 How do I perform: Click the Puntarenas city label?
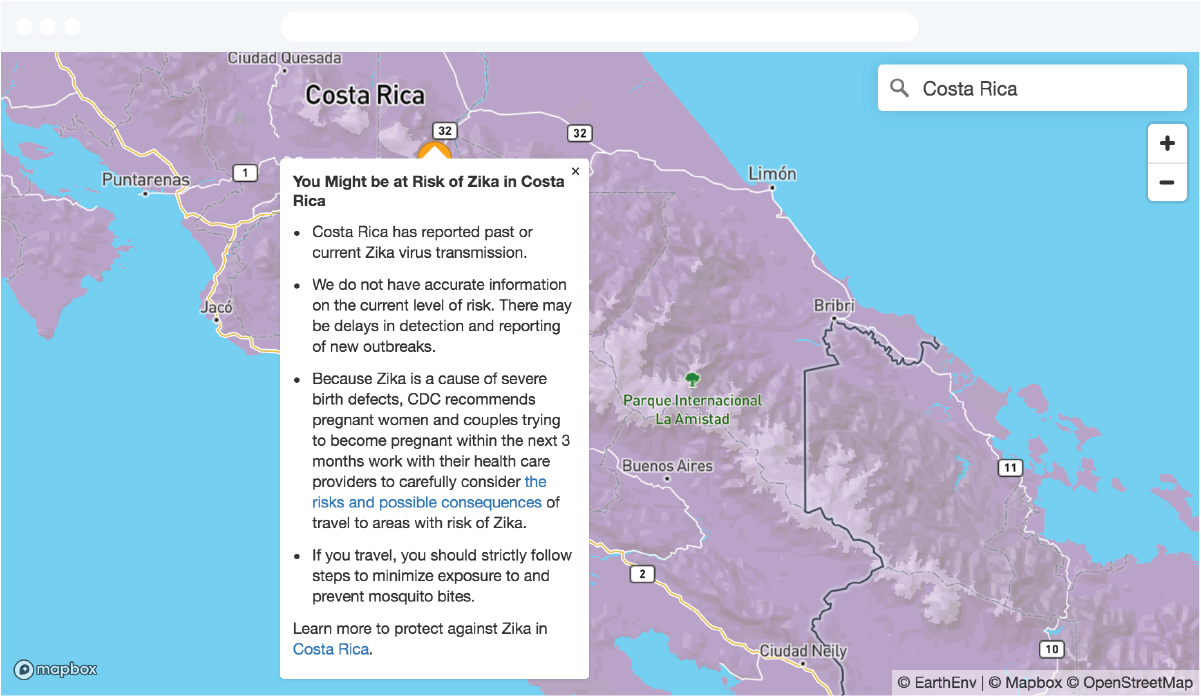coord(145,180)
